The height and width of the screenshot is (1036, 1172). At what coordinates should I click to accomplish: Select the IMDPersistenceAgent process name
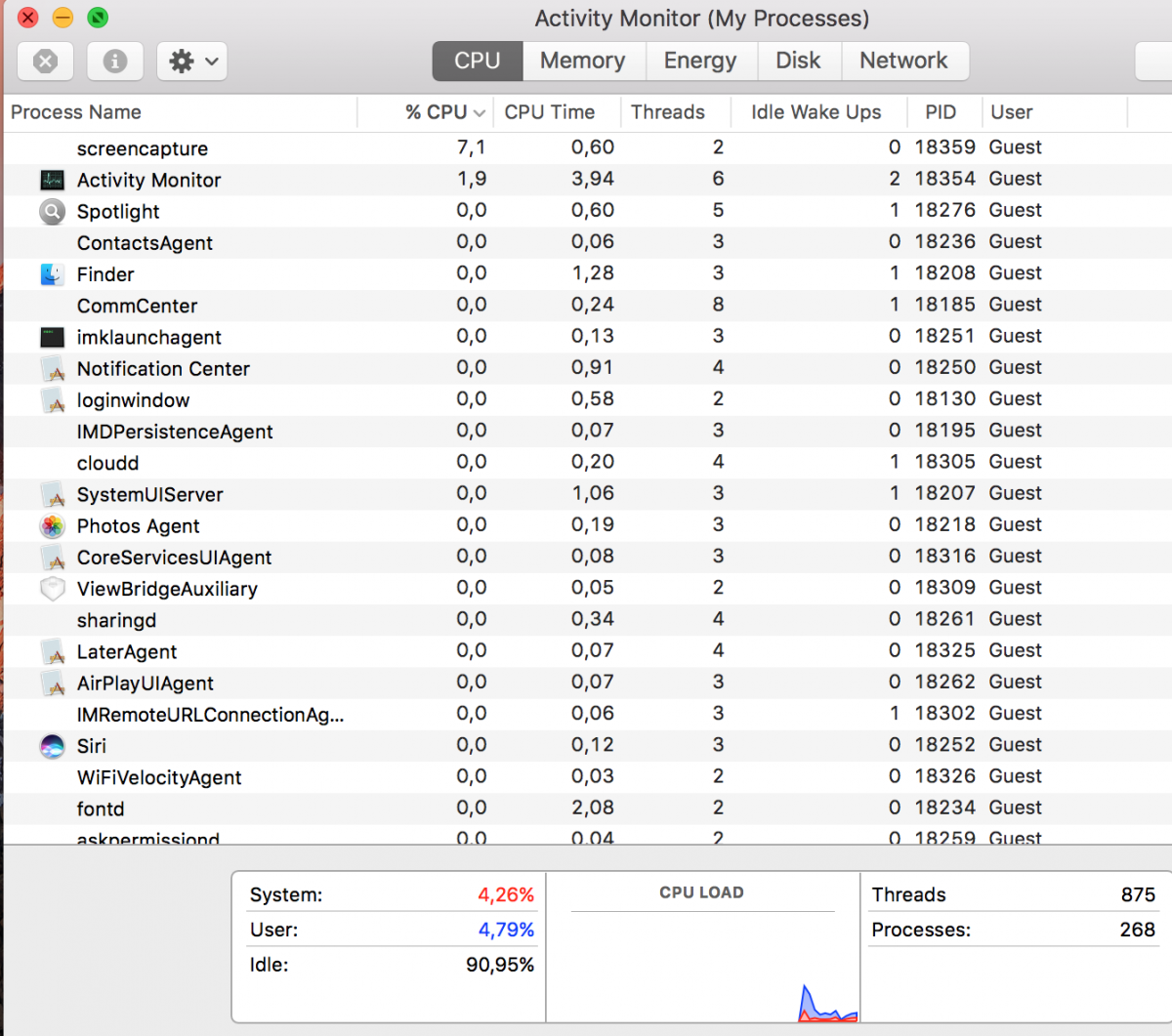[175, 432]
